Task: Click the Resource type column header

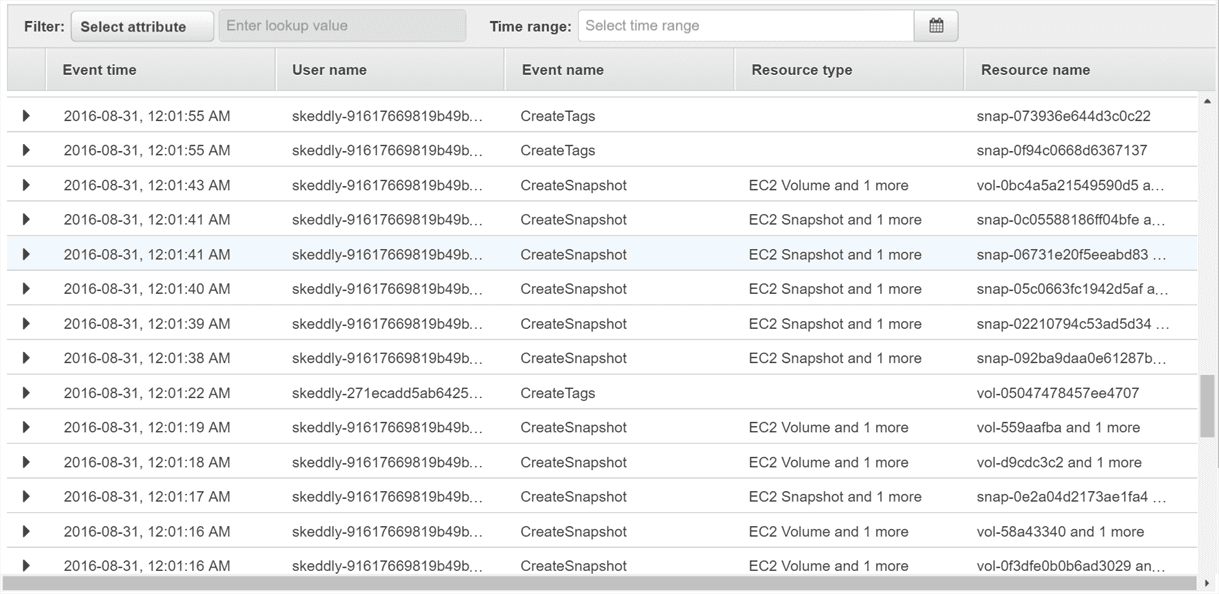Action: pos(801,70)
